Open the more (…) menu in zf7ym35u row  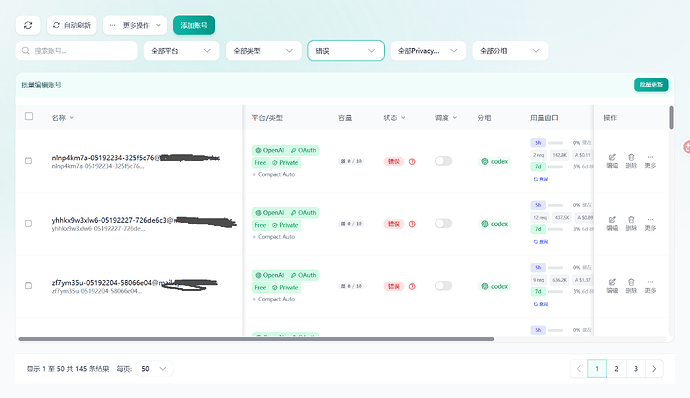coord(650,286)
